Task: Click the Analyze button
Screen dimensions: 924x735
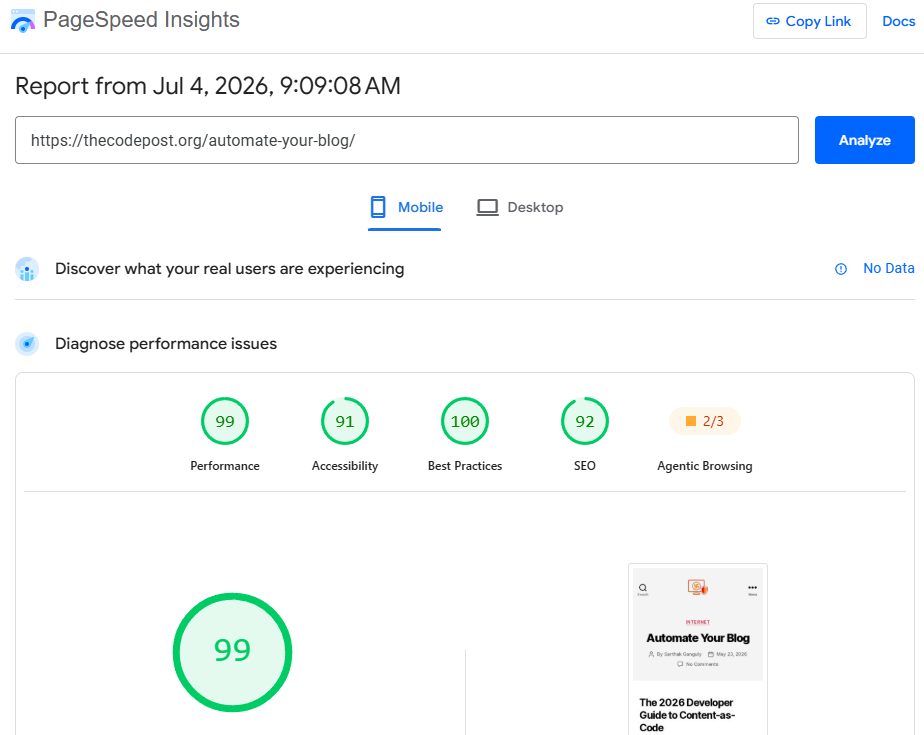Action: coord(864,140)
